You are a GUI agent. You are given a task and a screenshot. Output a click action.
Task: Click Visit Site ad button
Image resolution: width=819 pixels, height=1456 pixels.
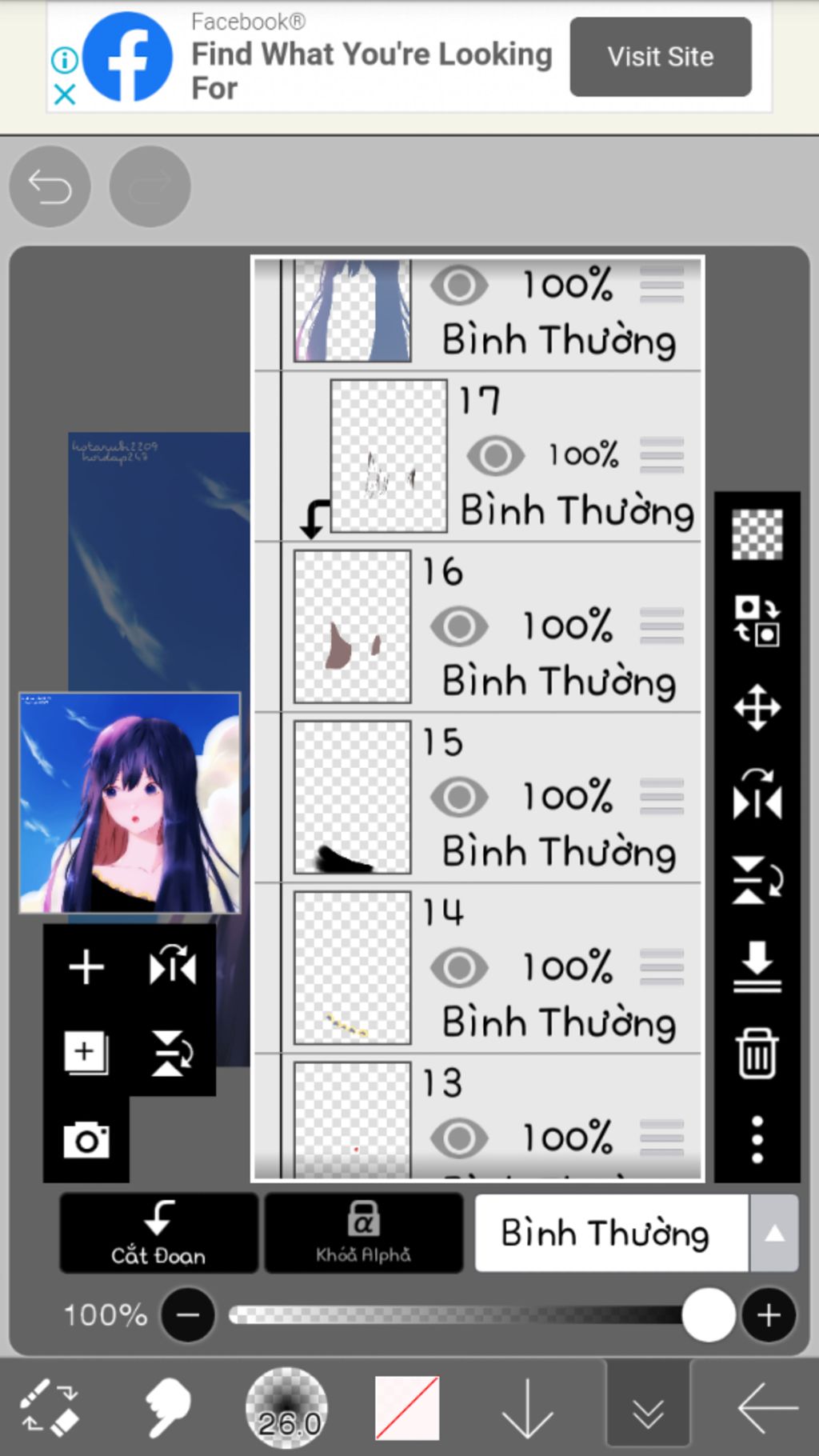pos(661,57)
